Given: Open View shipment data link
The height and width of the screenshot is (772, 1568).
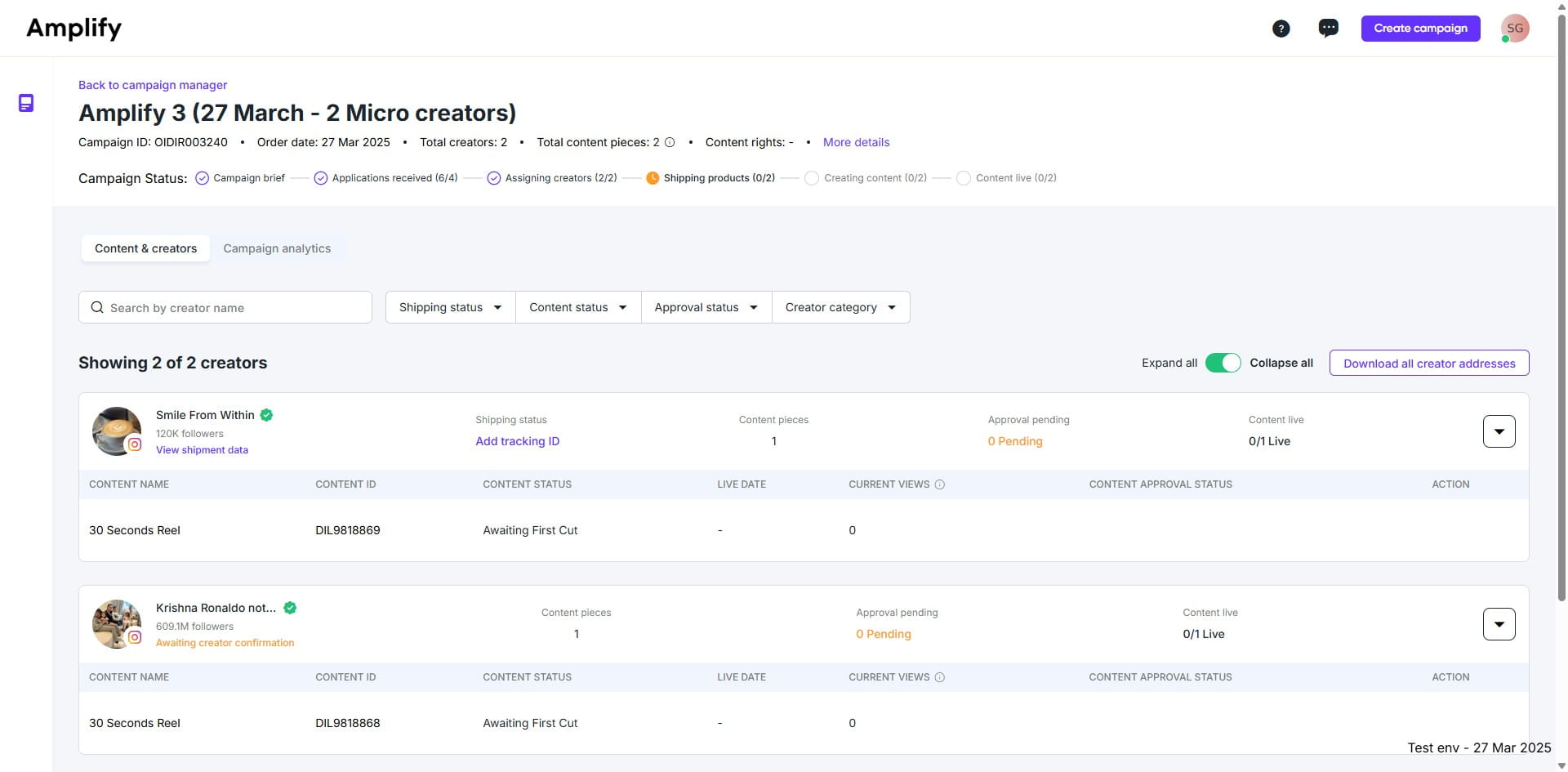Looking at the screenshot, I should [x=202, y=449].
